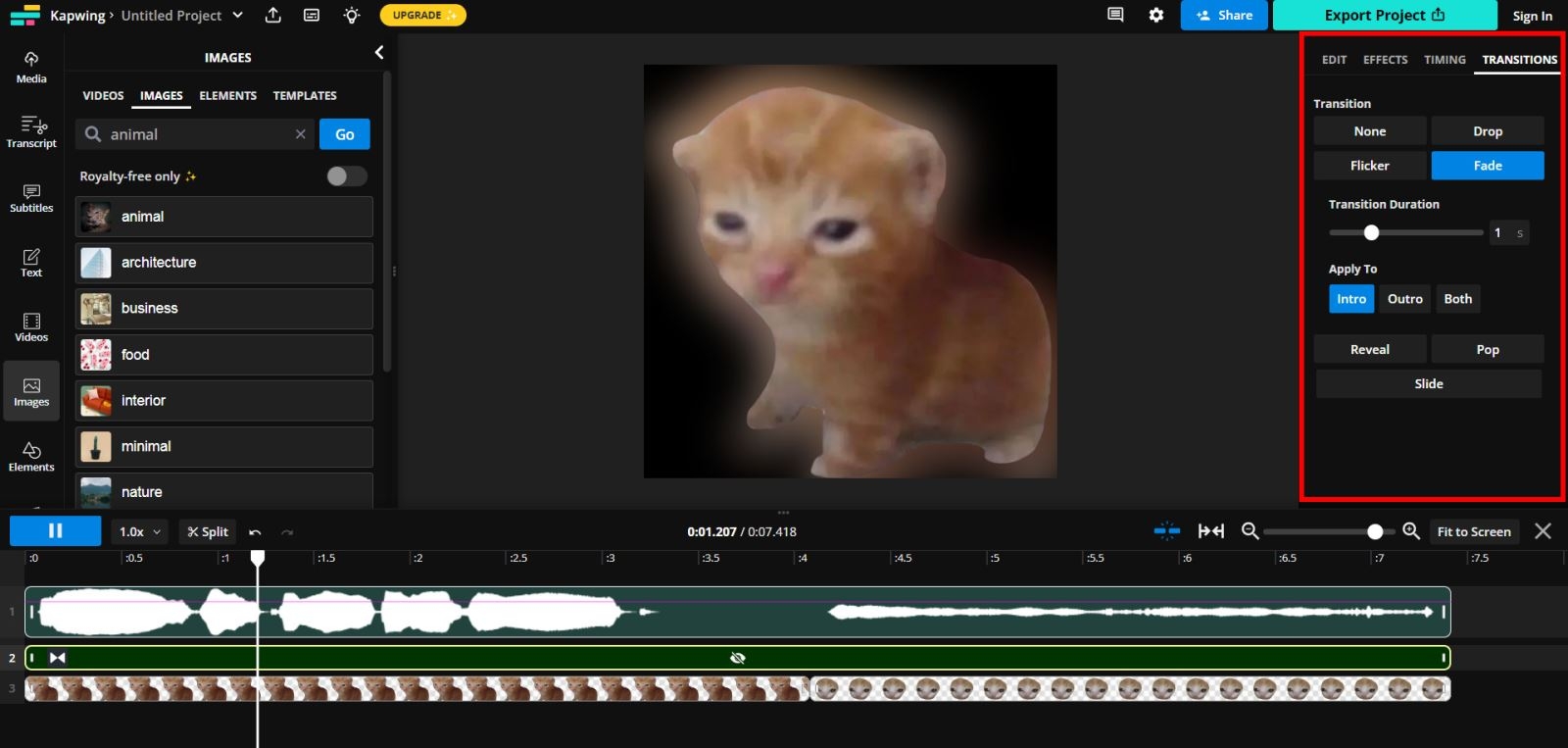Toggle hidden-eye visibility on track 2
Image resolution: width=1568 pixels, height=748 pixels.
coord(738,658)
